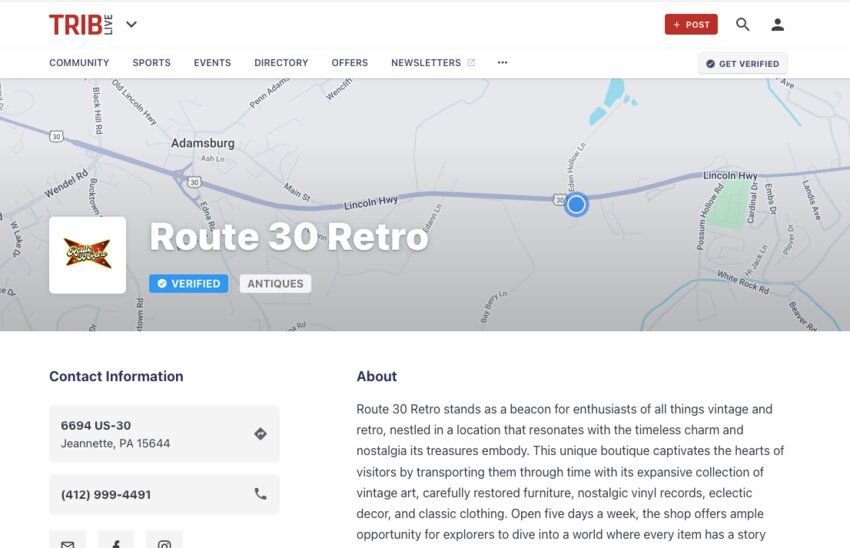Click the Wendel Rd map label
This screenshot has width=850, height=548.
66,184
